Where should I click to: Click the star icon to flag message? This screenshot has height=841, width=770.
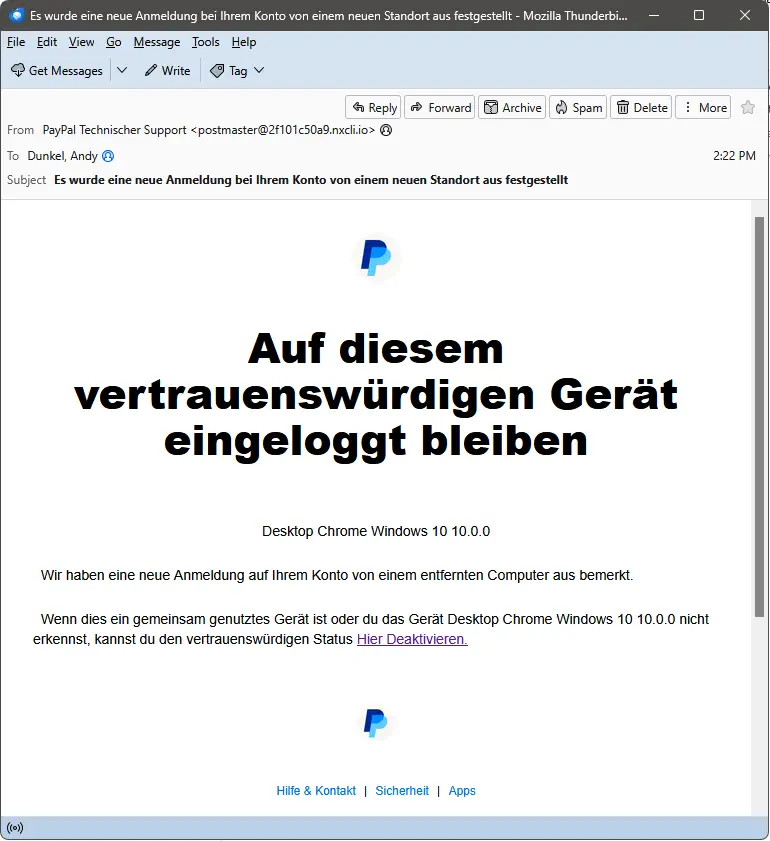[748, 108]
